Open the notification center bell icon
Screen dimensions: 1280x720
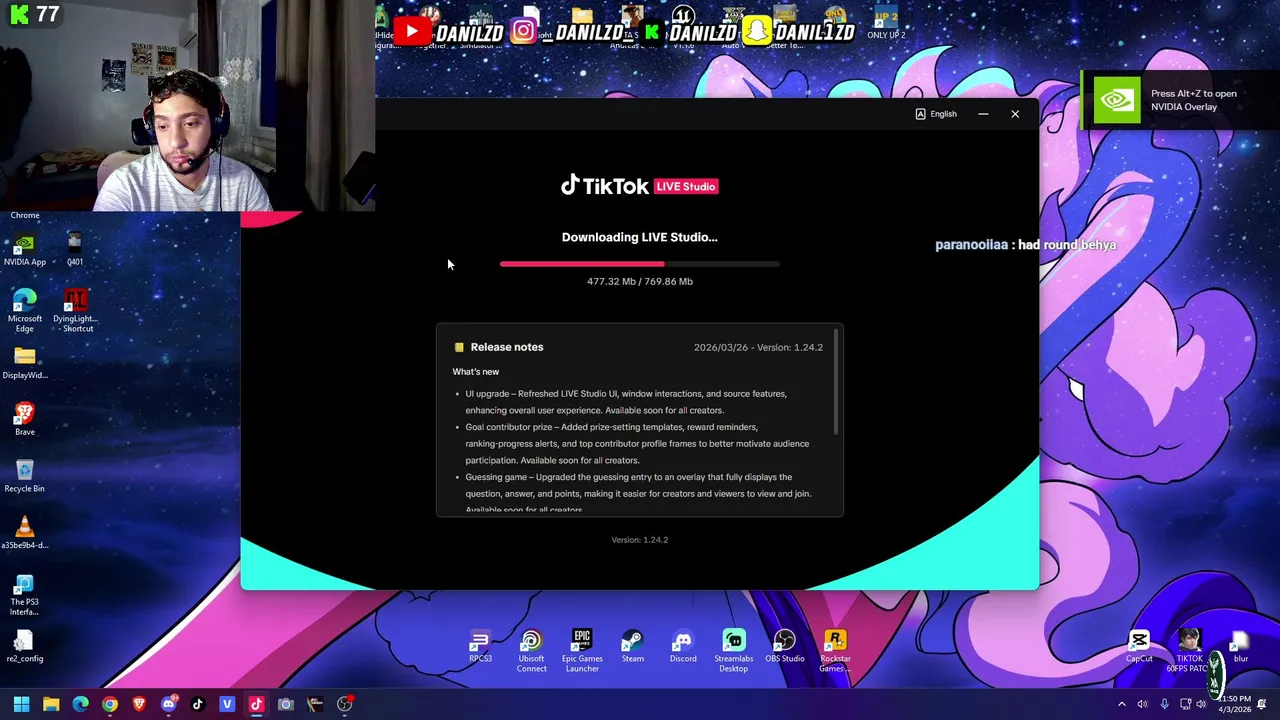pos(1263,705)
